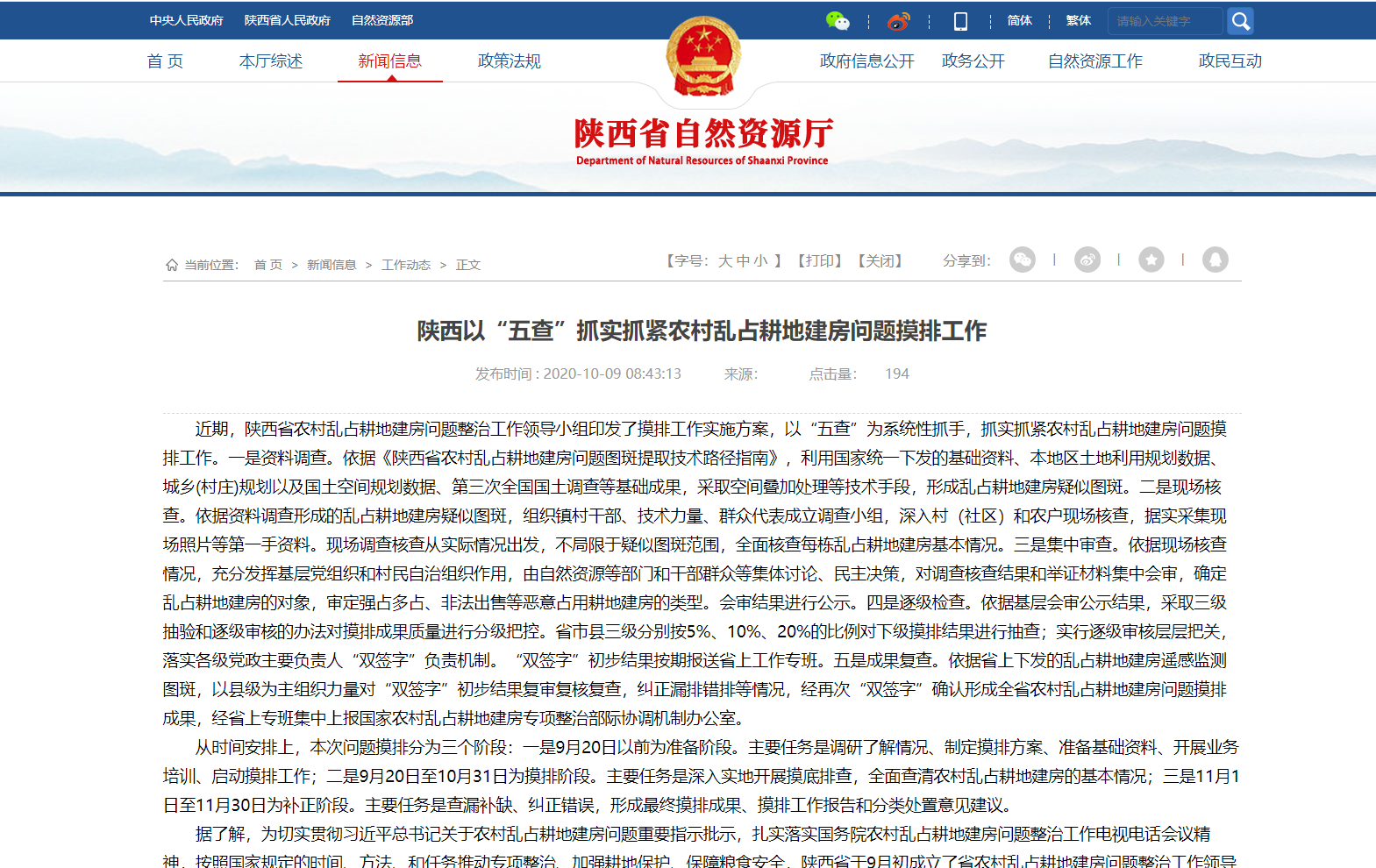Image resolution: width=1376 pixels, height=868 pixels.
Task: Open 政民互动 navigation item
Action: click(1230, 61)
